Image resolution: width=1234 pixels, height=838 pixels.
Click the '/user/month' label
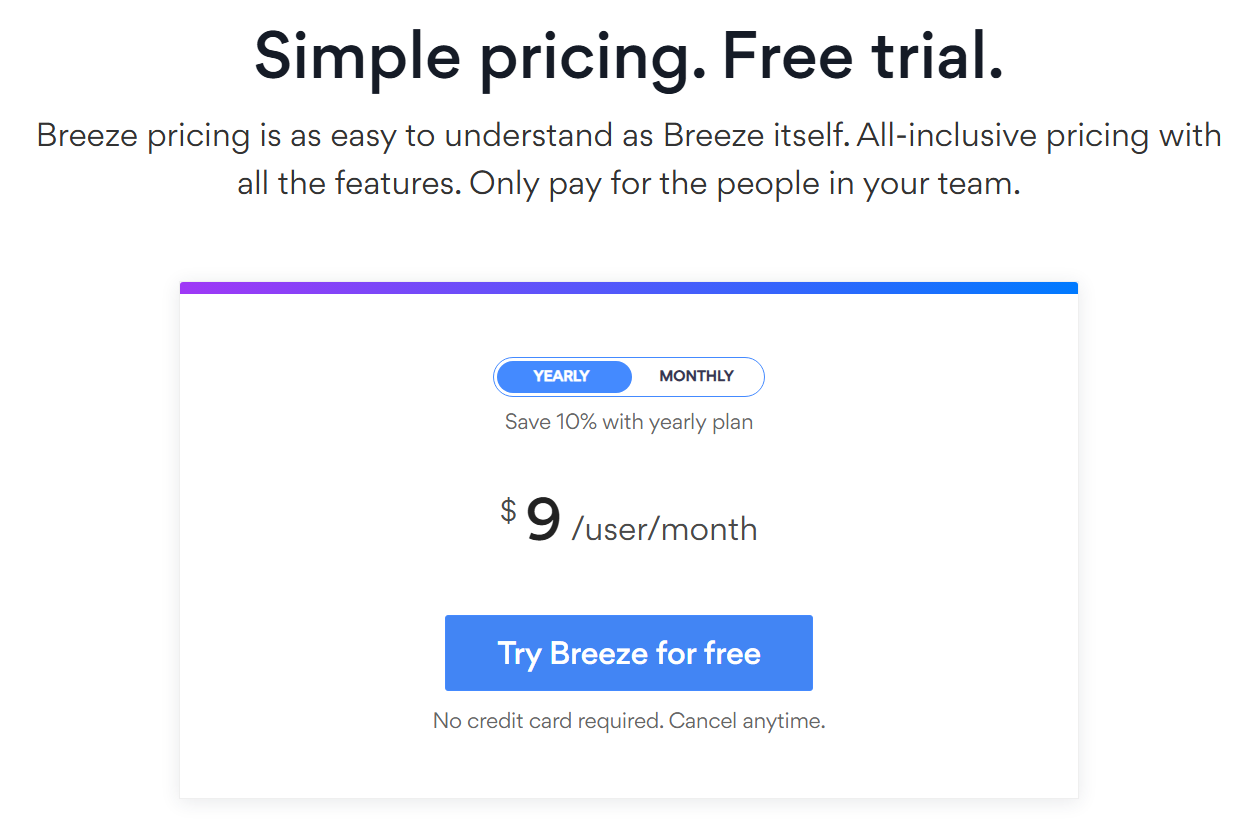(x=664, y=529)
